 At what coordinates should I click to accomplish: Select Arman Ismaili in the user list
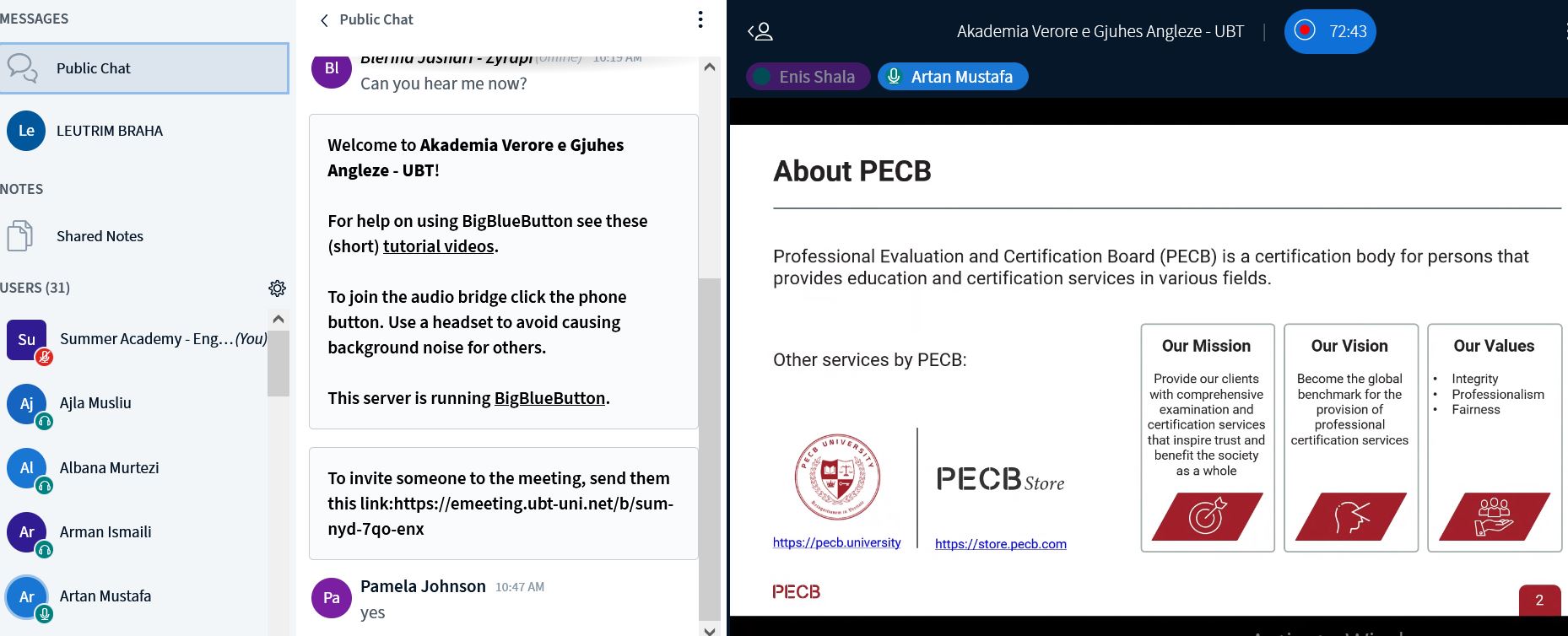(x=105, y=532)
